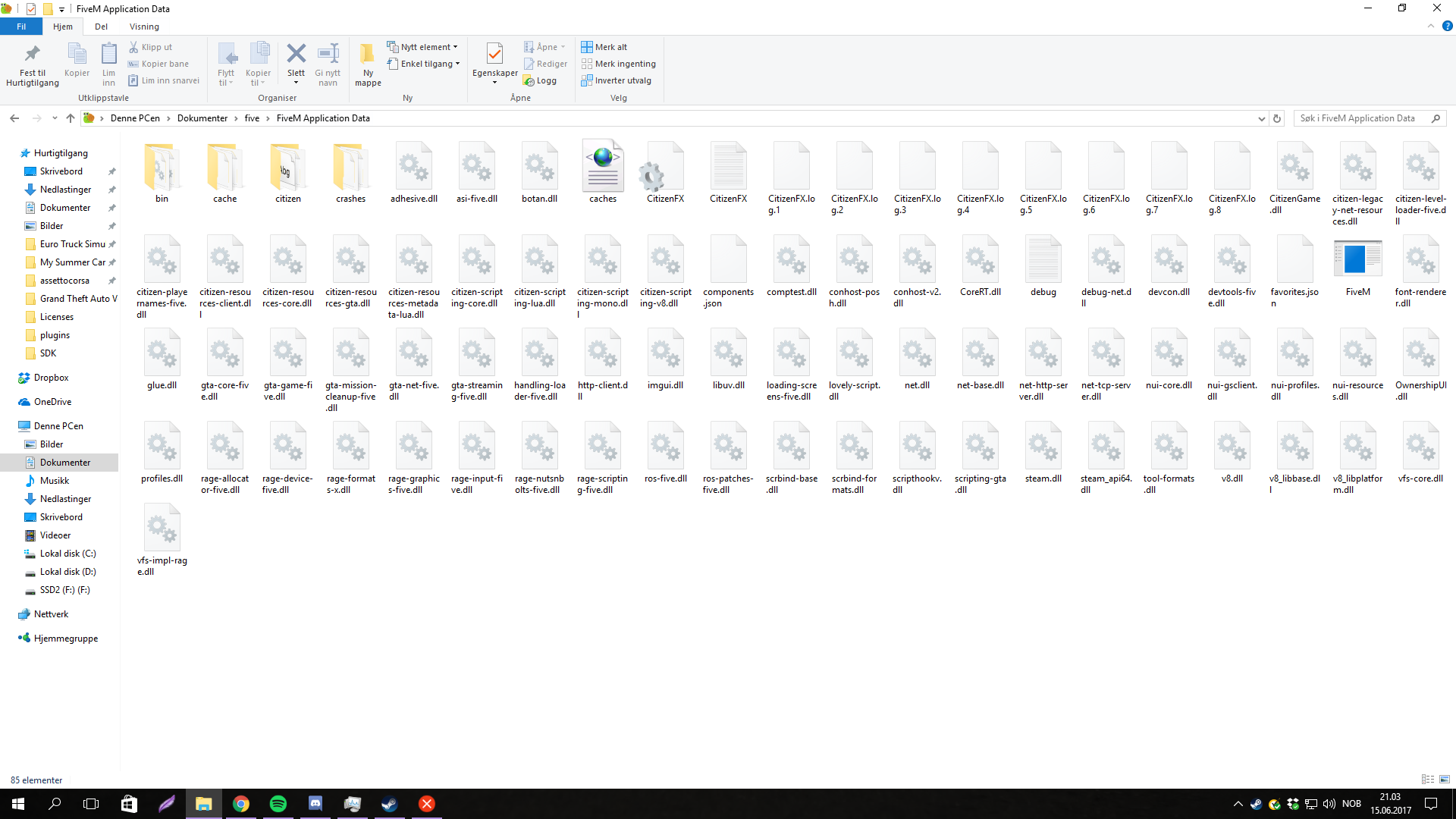Click the Klipp ut (cut) command

click(x=150, y=47)
